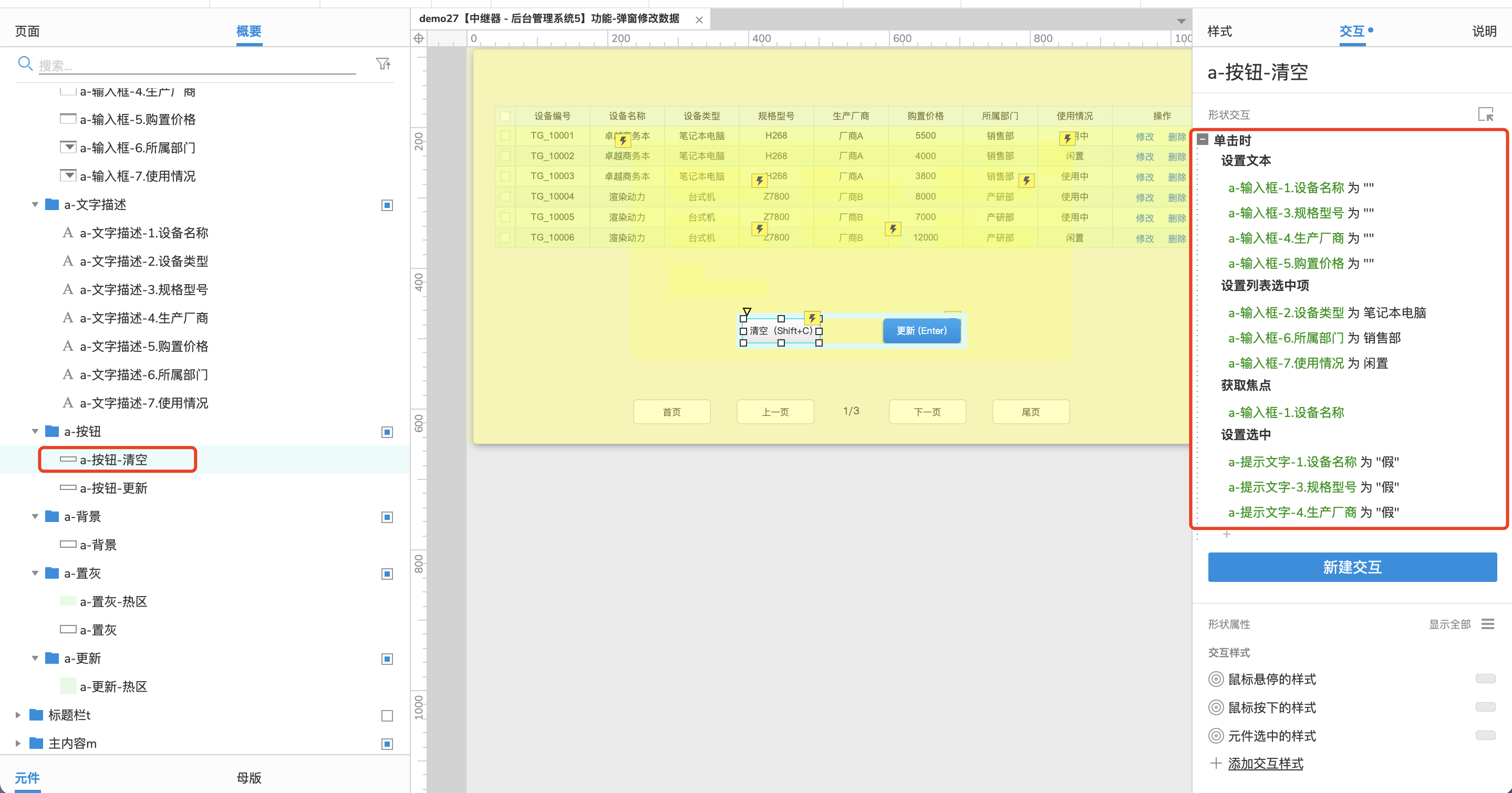Click the lightning interaction badge on 清空 button
The image size is (1512, 793).
[812, 318]
